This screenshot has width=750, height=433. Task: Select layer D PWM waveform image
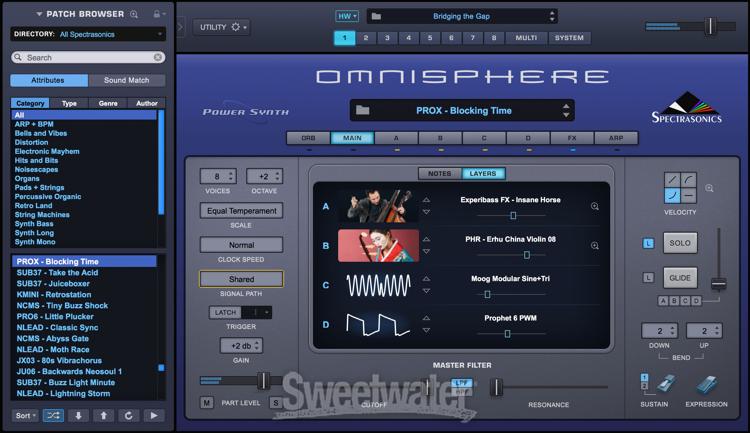[378, 324]
